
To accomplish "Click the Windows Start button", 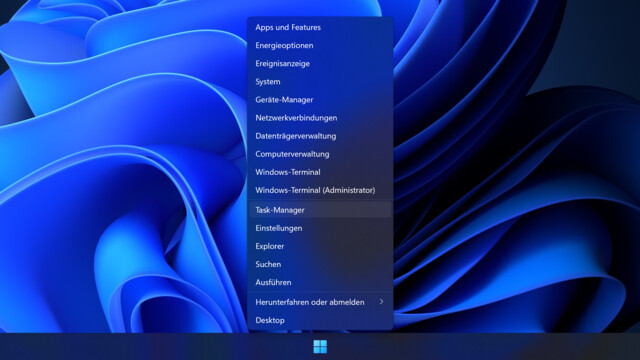I will pyautogui.click(x=320, y=347).
